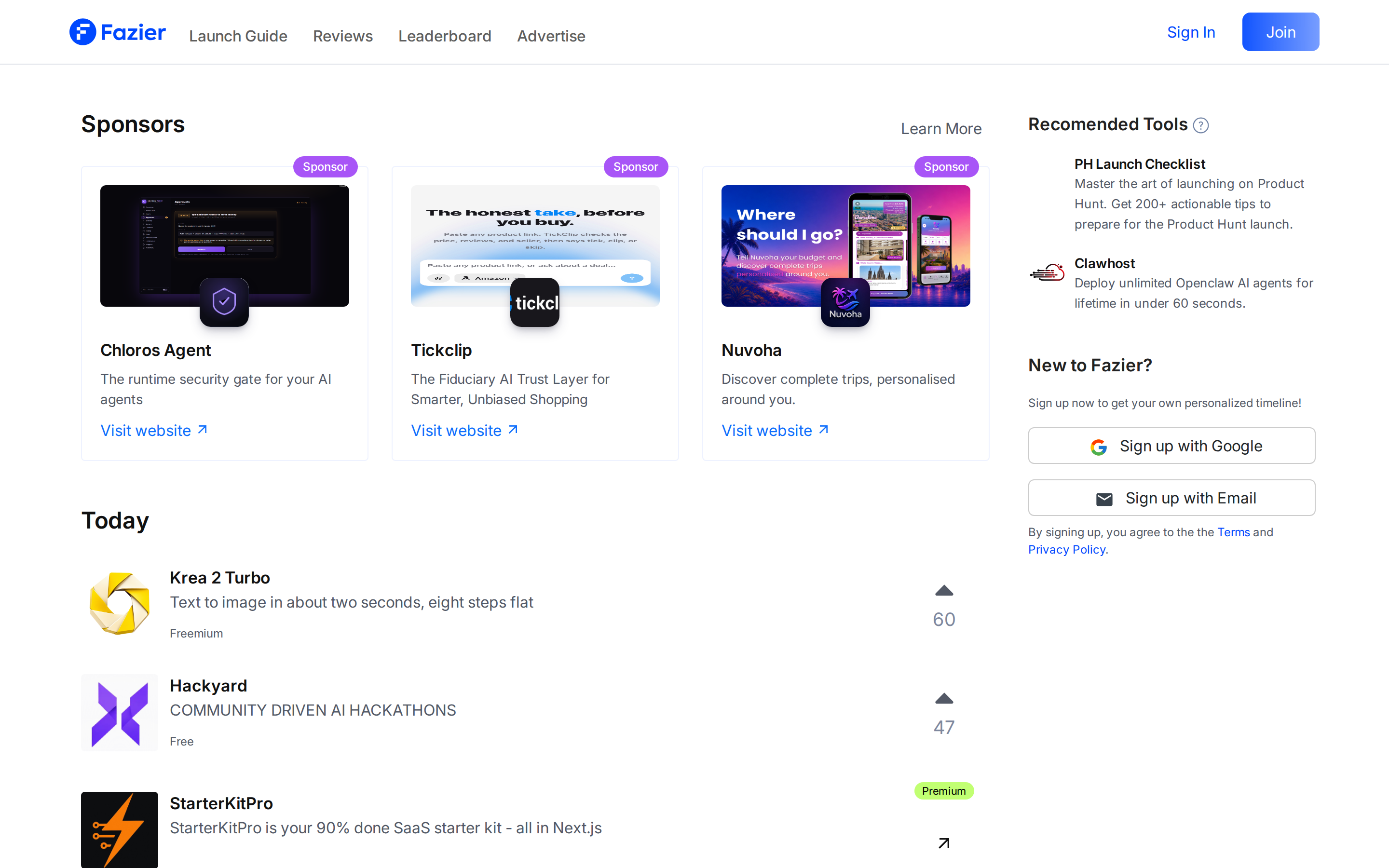Viewport: 1389px width, 868px height.
Task: Click the arrow icon beside Chloros Agent's Visit website
Action: click(x=203, y=429)
